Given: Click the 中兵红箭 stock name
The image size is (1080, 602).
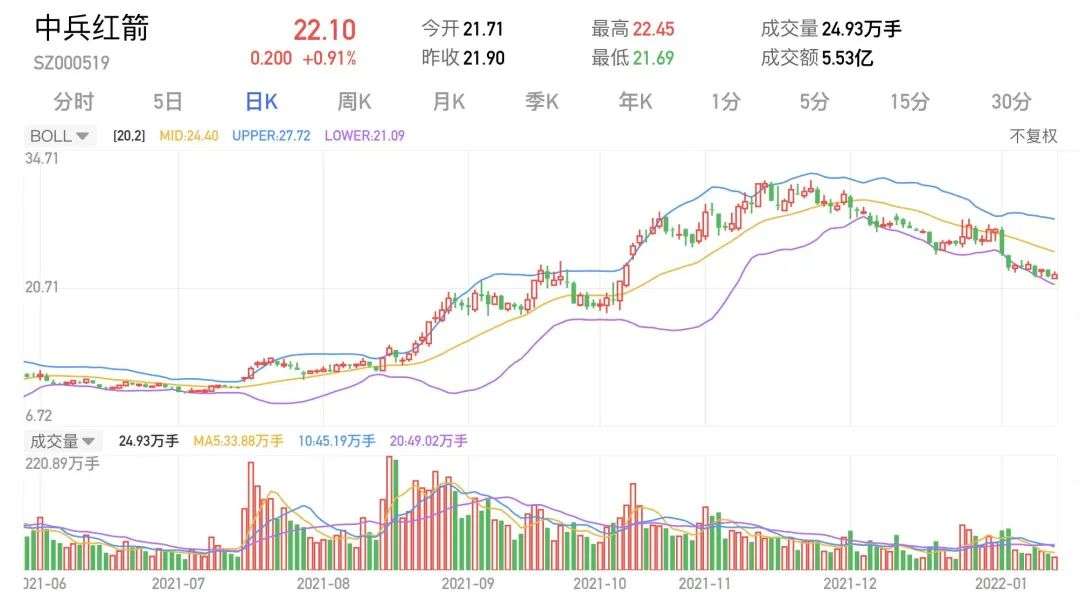Looking at the screenshot, I should click(x=91, y=28).
